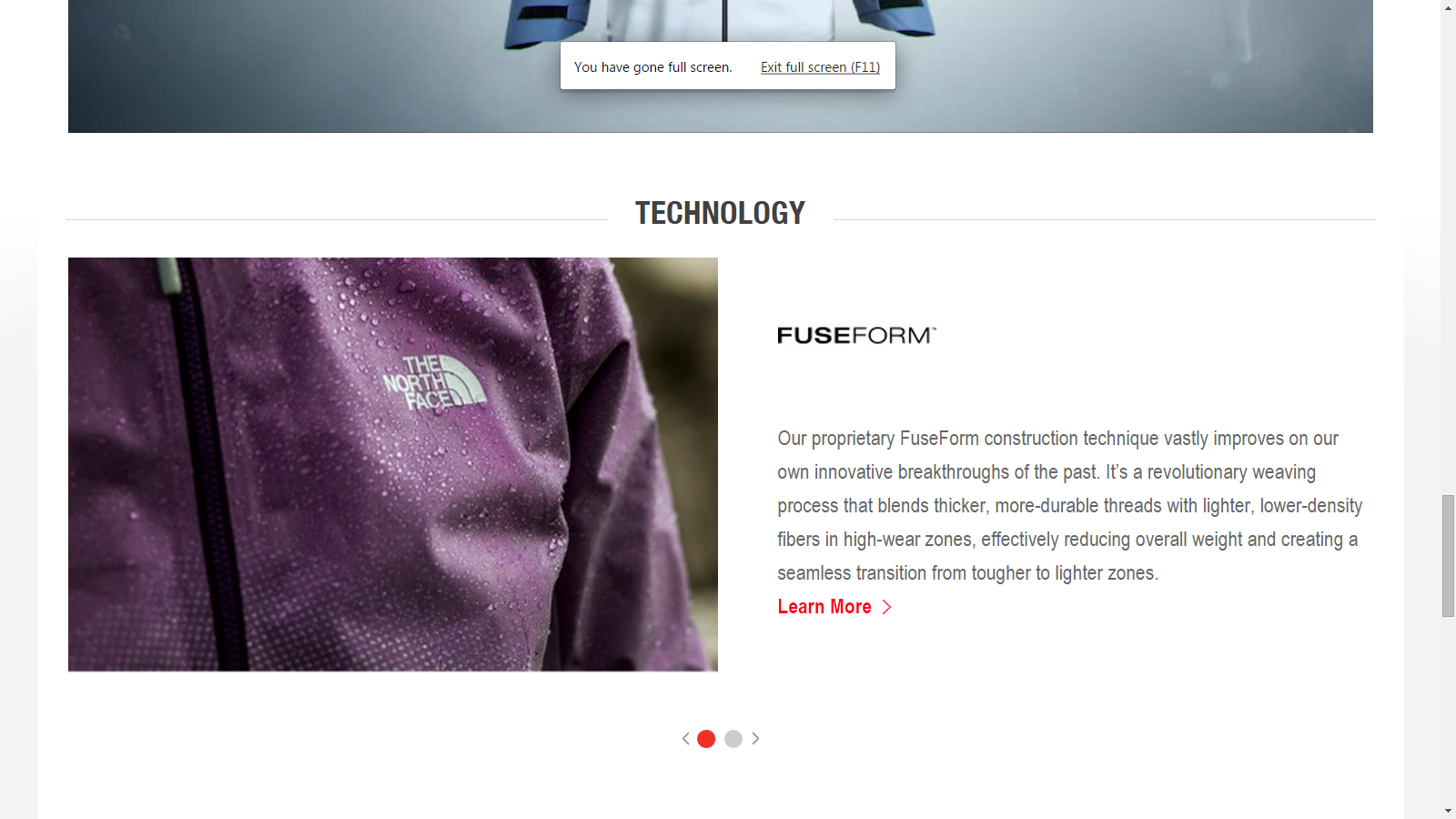
Task: Click the next slide arrow in carousel
Action: [755, 739]
